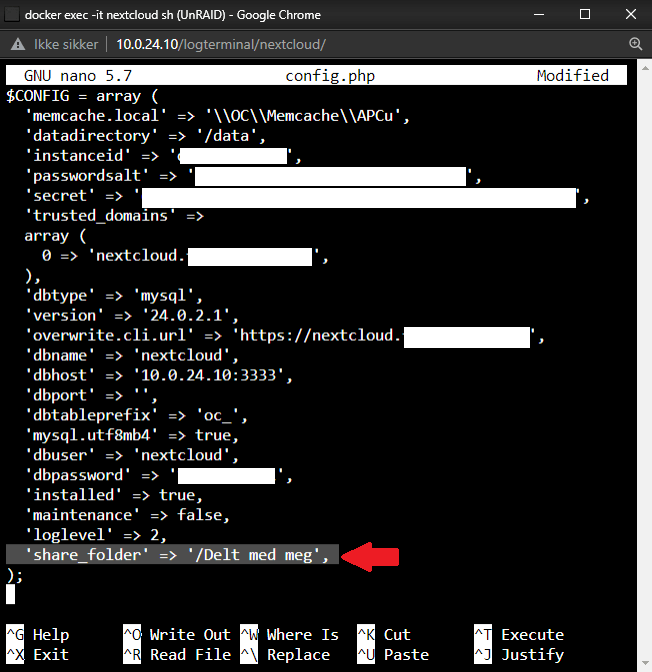Click the 'dbuser' => 'nextcloud' line
Screen dimensions: 652x672
point(132,455)
